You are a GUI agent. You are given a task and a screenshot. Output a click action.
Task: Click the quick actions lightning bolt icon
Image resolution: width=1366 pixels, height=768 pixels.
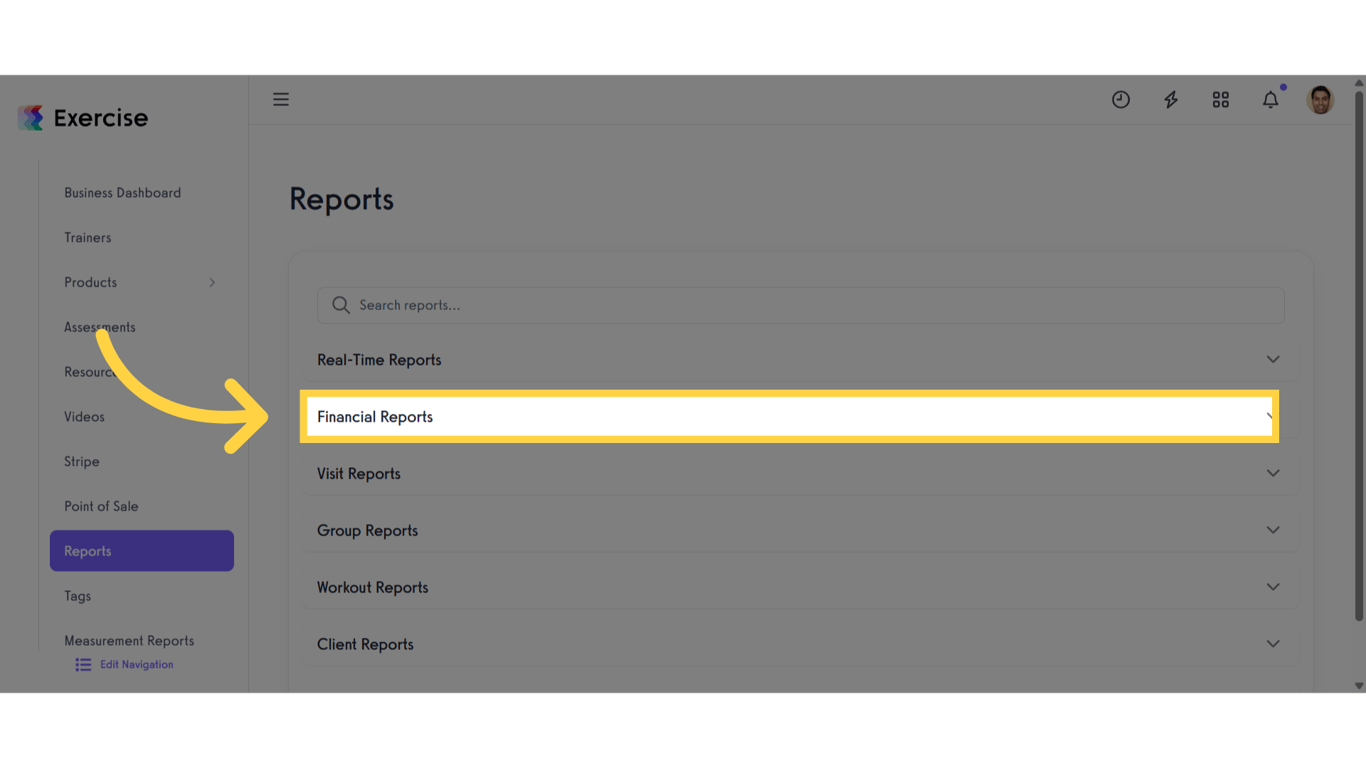(x=1170, y=99)
